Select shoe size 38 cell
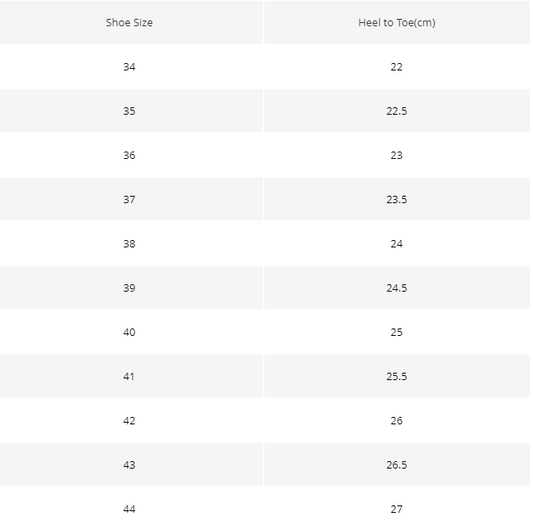533x521 pixels. coord(129,243)
